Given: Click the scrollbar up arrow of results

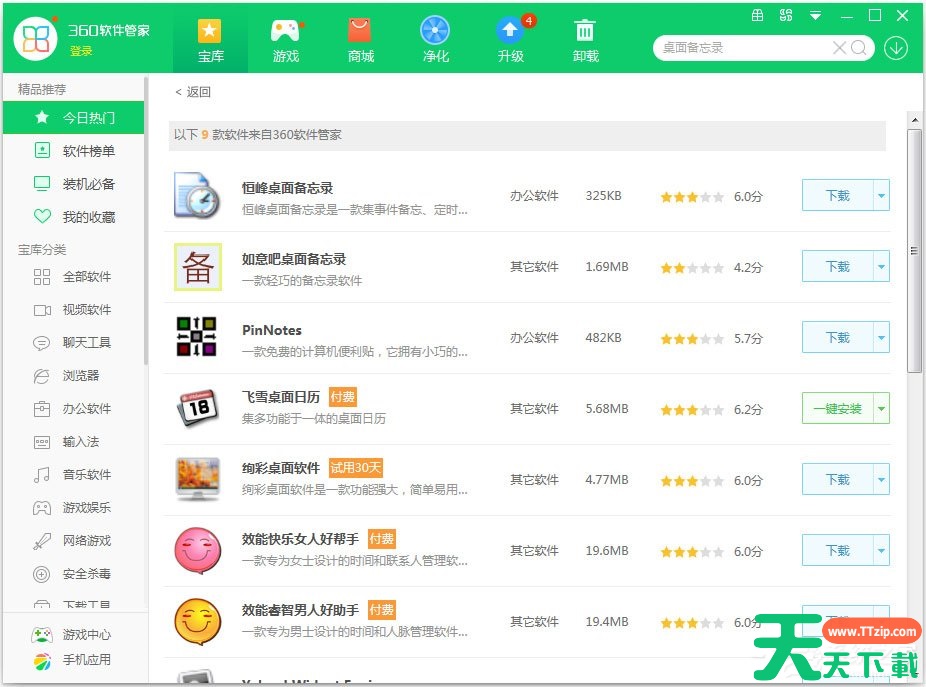Looking at the screenshot, I should [914, 120].
